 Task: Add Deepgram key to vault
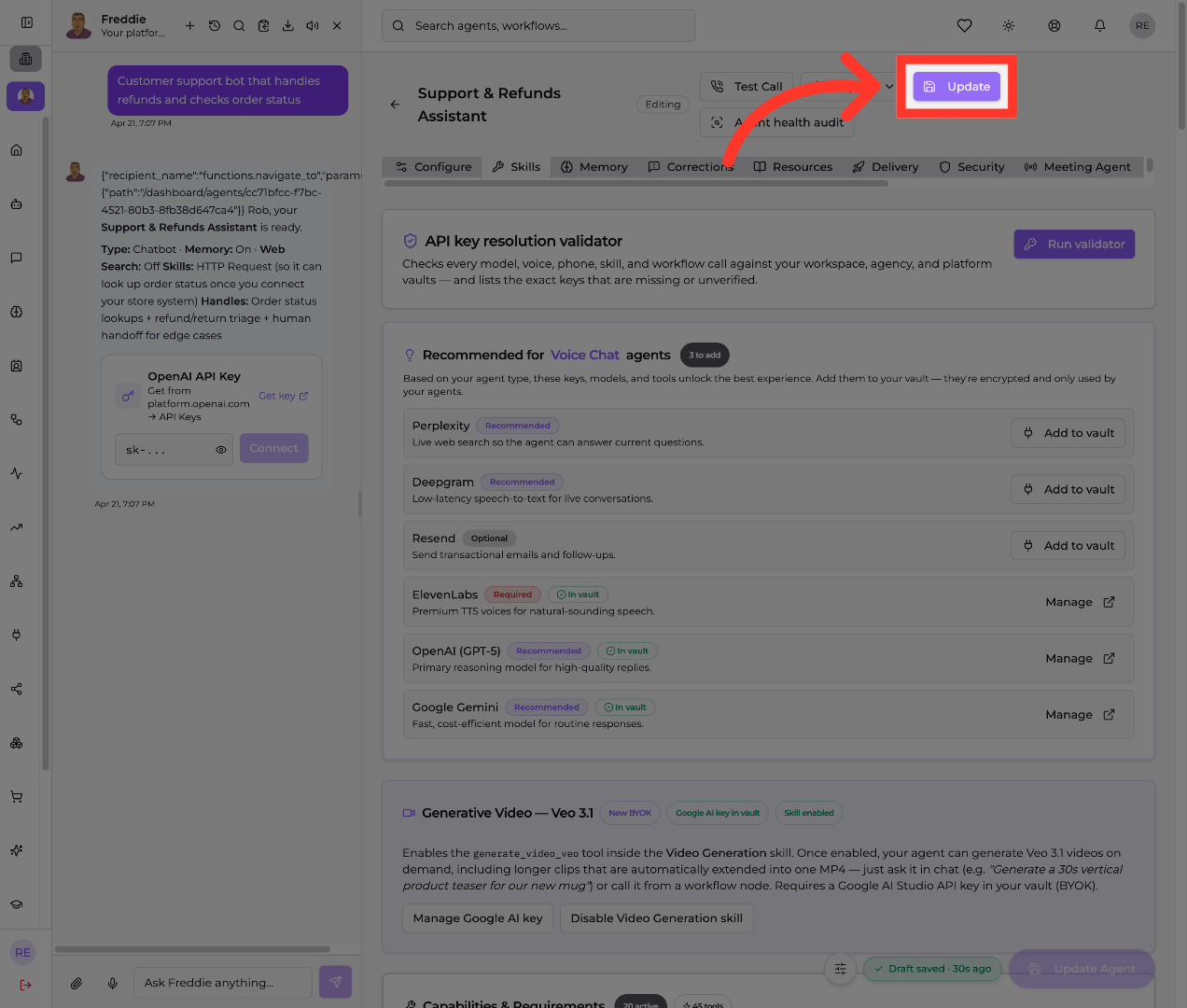pos(1068,489)
